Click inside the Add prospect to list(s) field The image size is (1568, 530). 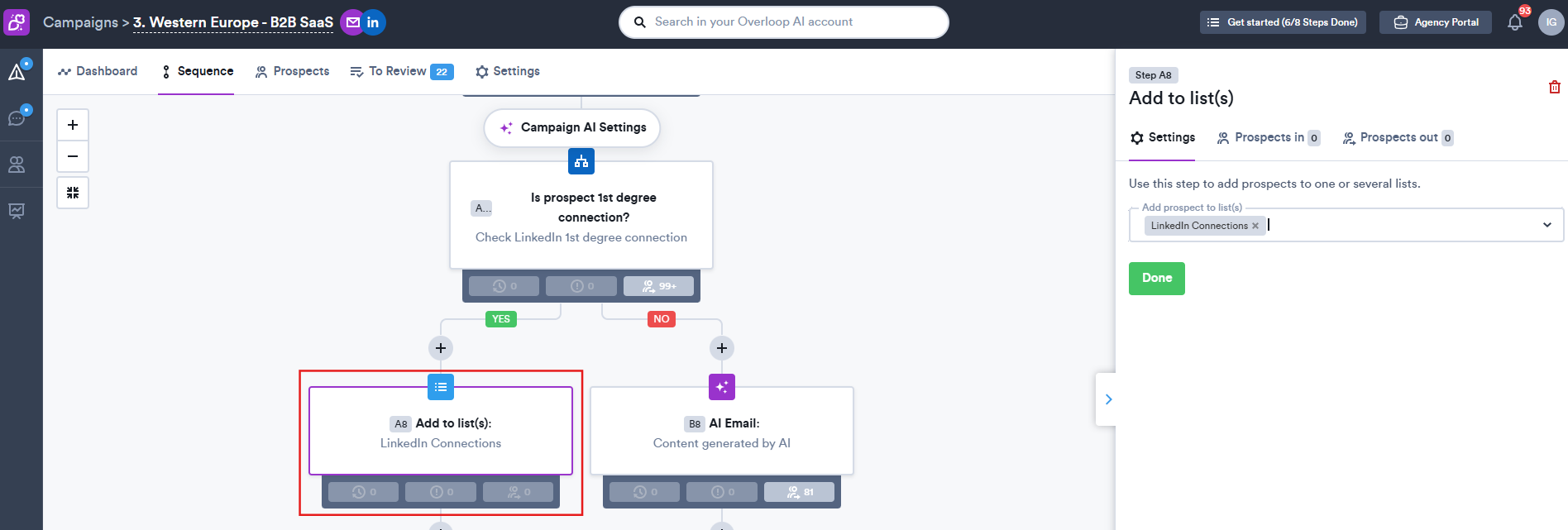pos(1346,225)
